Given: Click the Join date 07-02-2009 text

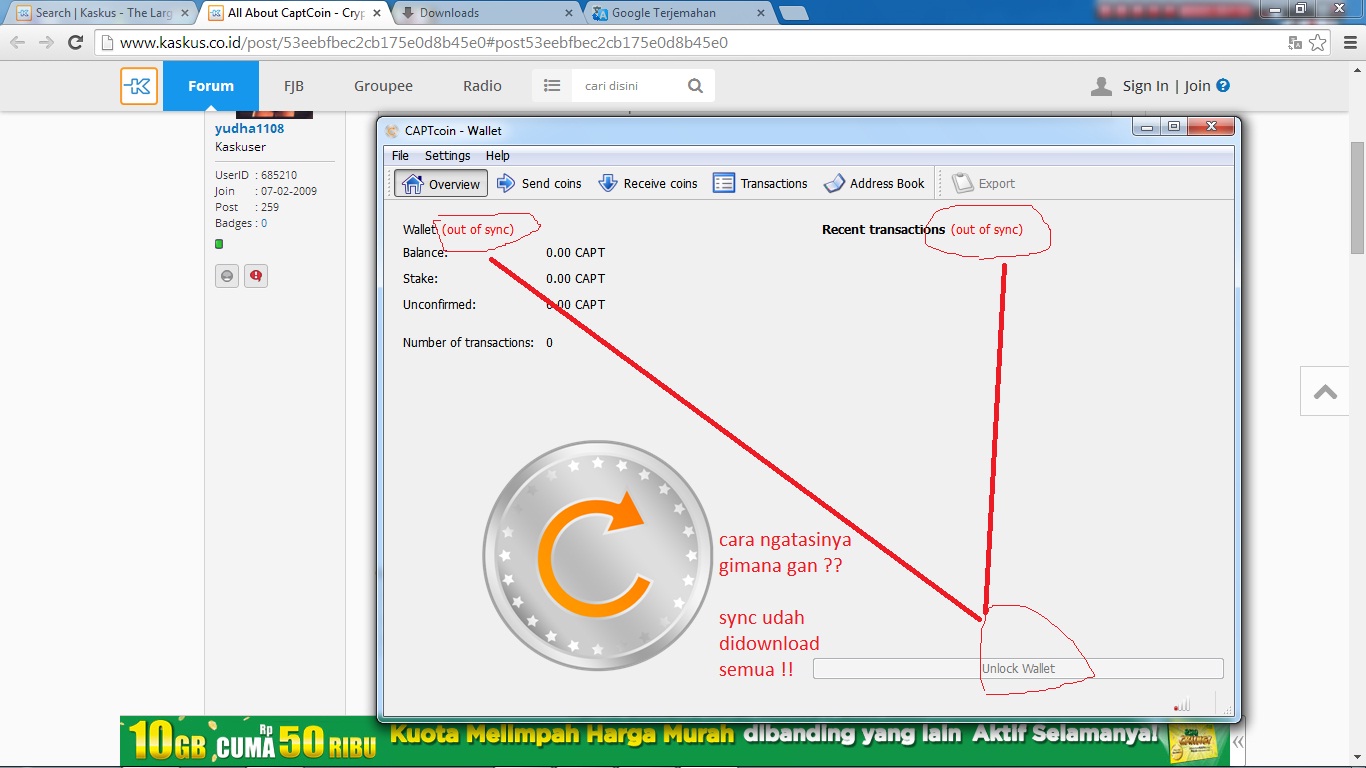Looking at the screenshot, I should click(x=266, y=191).
